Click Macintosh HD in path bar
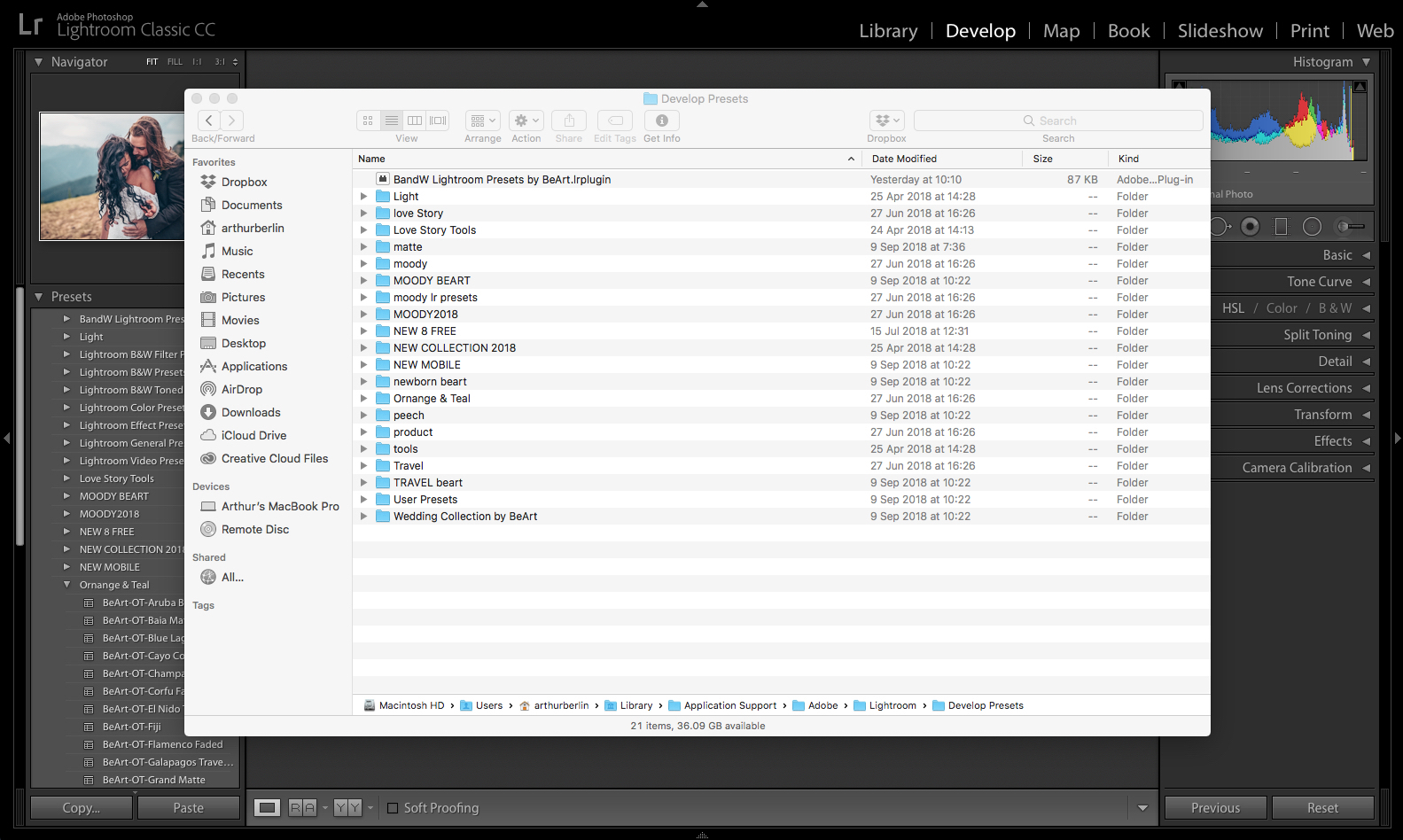Viewport: 1403px width, 840px height. pyautogui.click(x=403, y=705)
